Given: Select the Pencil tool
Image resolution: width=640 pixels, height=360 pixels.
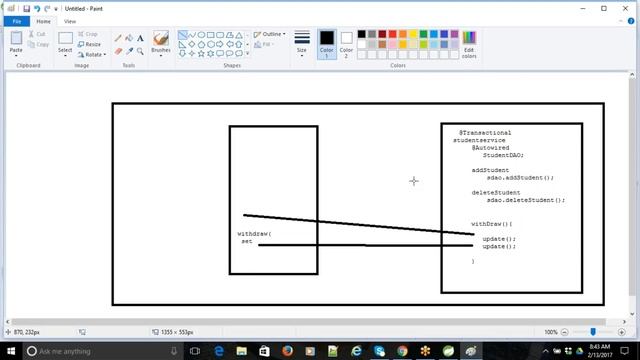Looking at the screenshot, I should click(x=118, y=38).
